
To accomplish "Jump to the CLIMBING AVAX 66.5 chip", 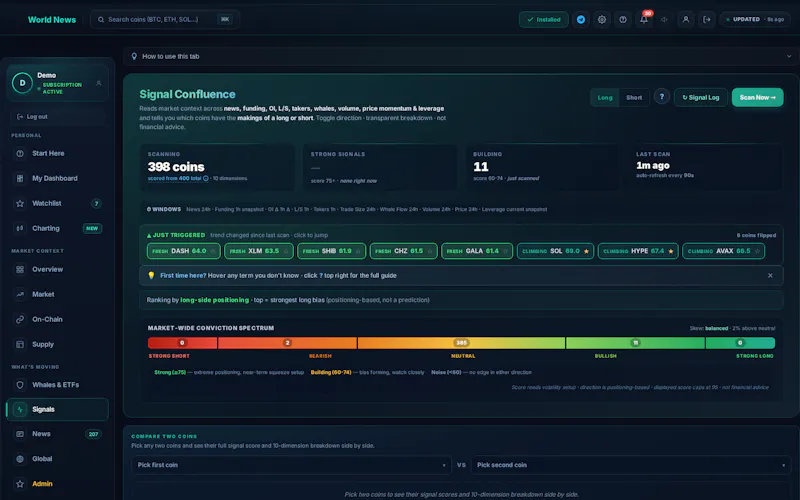I will point(723,251).
